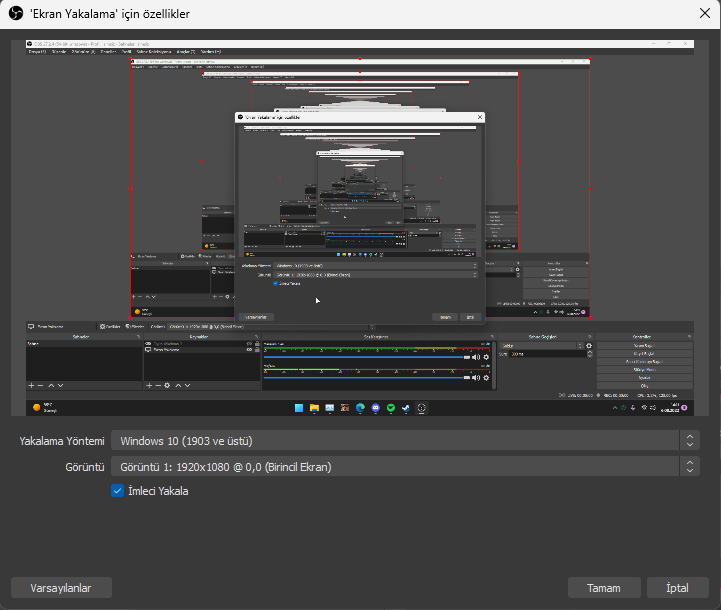Cancel with the İptal button
This screenshot has width=721, height=610.
coord(677,588)
